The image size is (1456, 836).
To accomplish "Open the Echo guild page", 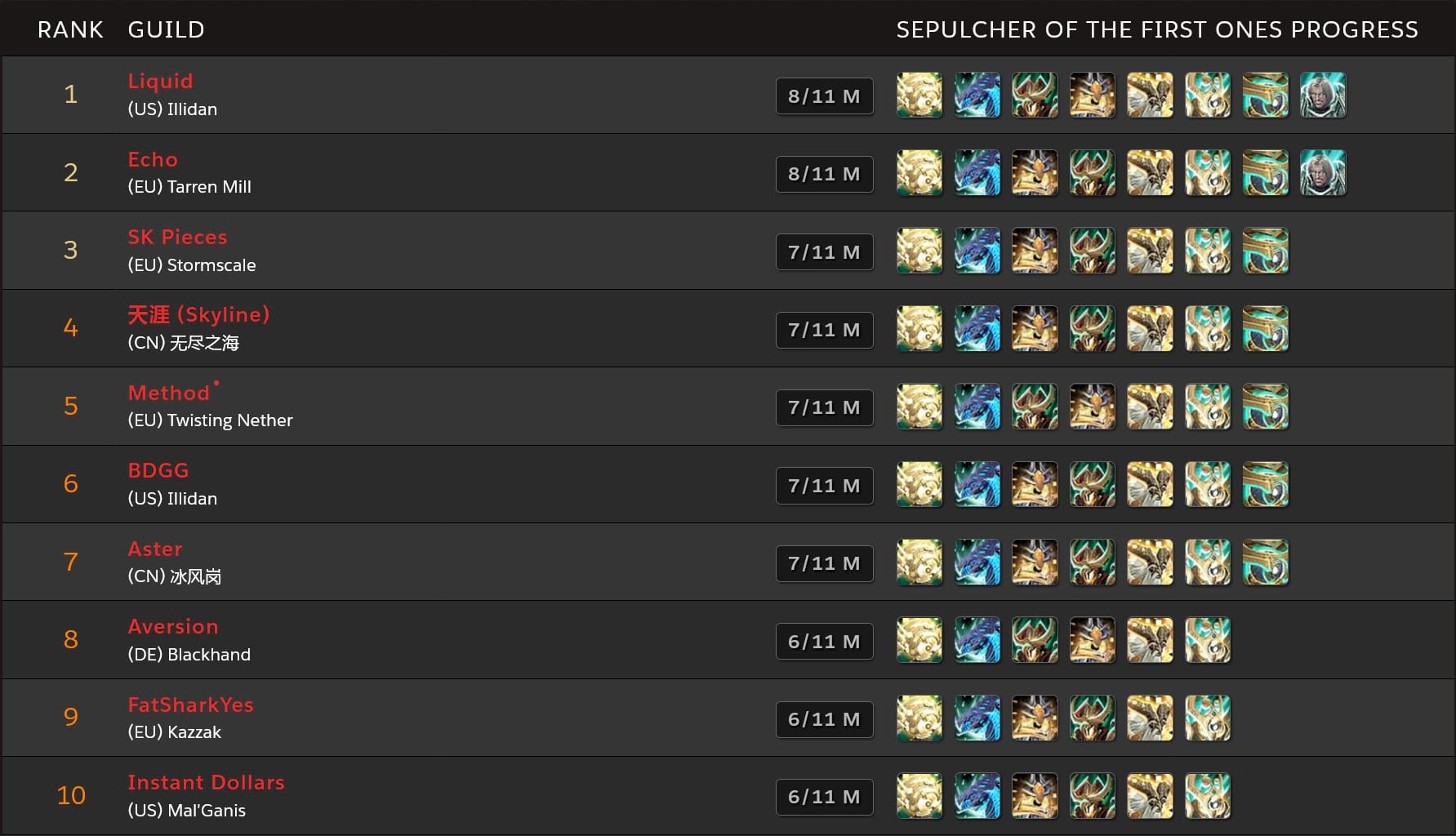I will point(153,159).
